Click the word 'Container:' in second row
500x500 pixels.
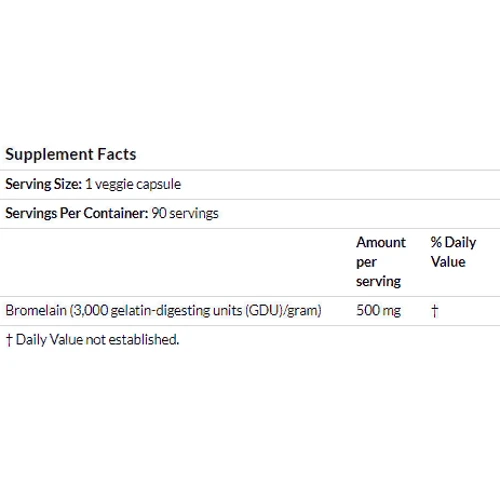coord(116,213)
